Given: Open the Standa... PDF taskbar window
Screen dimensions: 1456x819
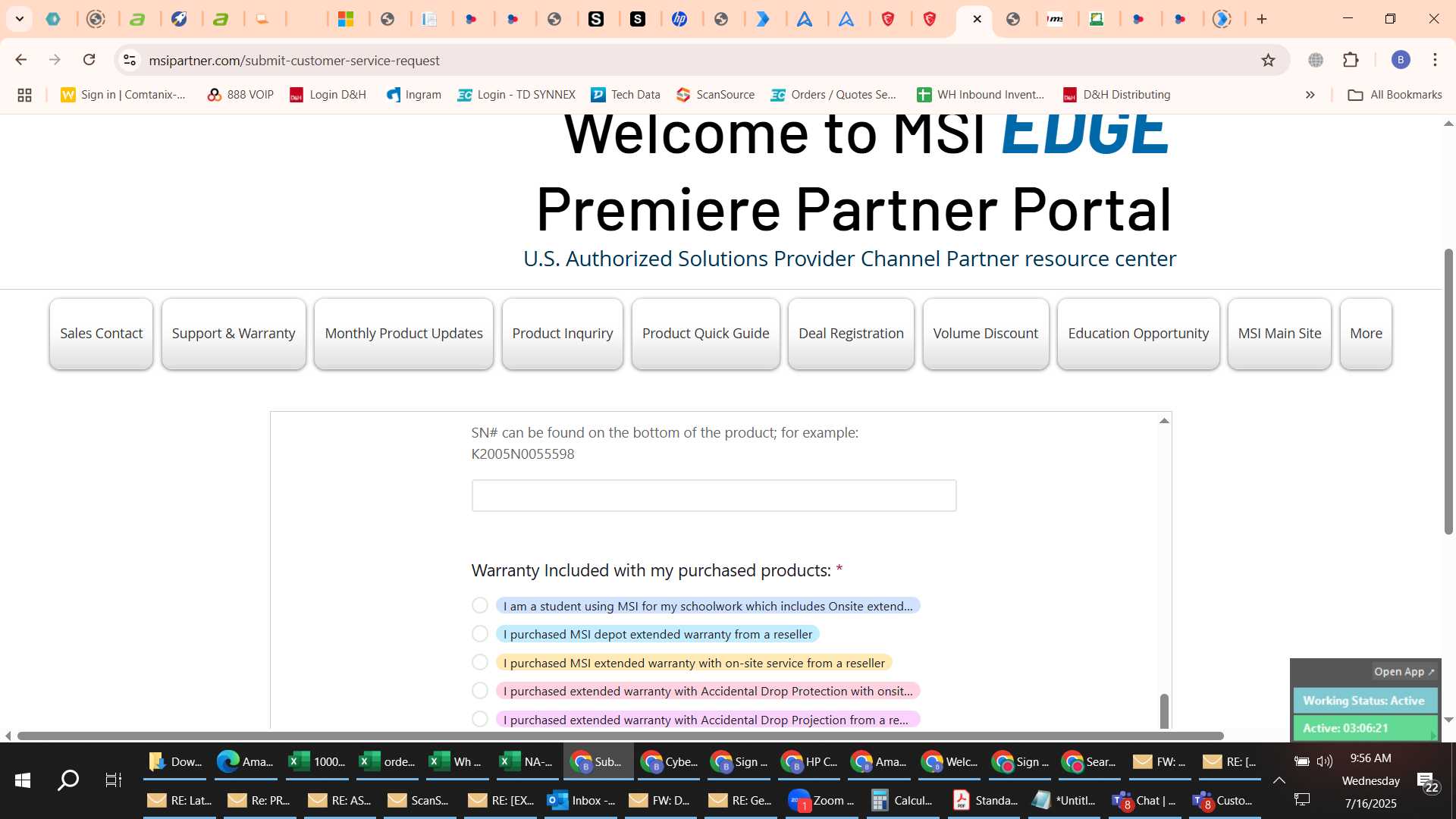Looking at the screenshot, I should pyautogui.click(x=985, y=800).
